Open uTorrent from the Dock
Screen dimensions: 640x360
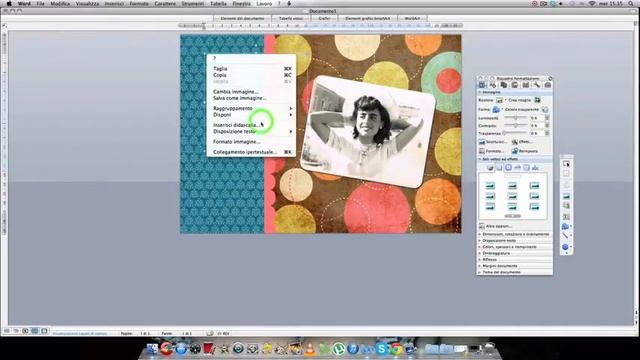[338, 349]
